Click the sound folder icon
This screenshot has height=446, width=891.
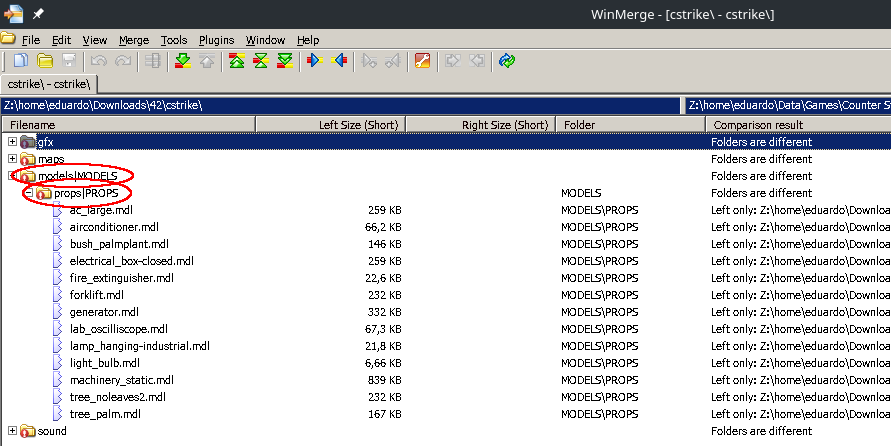27,431
